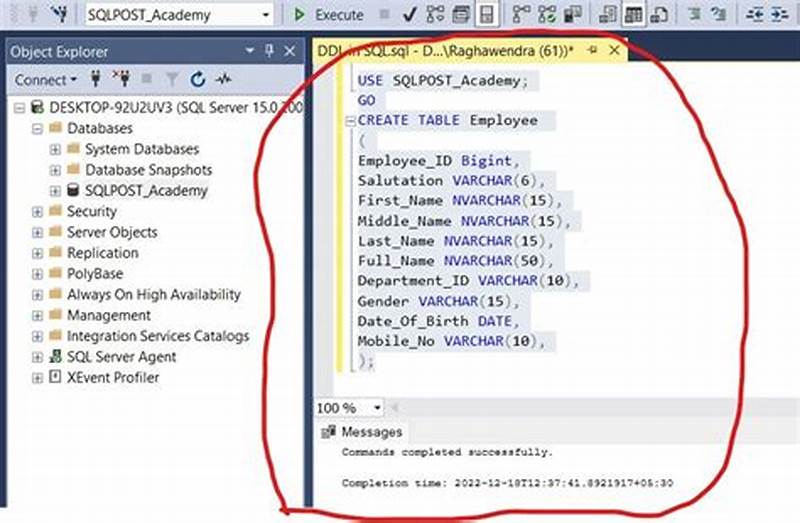Open Activity Monitor from Object Explorer
This screenshot has width=800, height=523.
click(223, 79)
